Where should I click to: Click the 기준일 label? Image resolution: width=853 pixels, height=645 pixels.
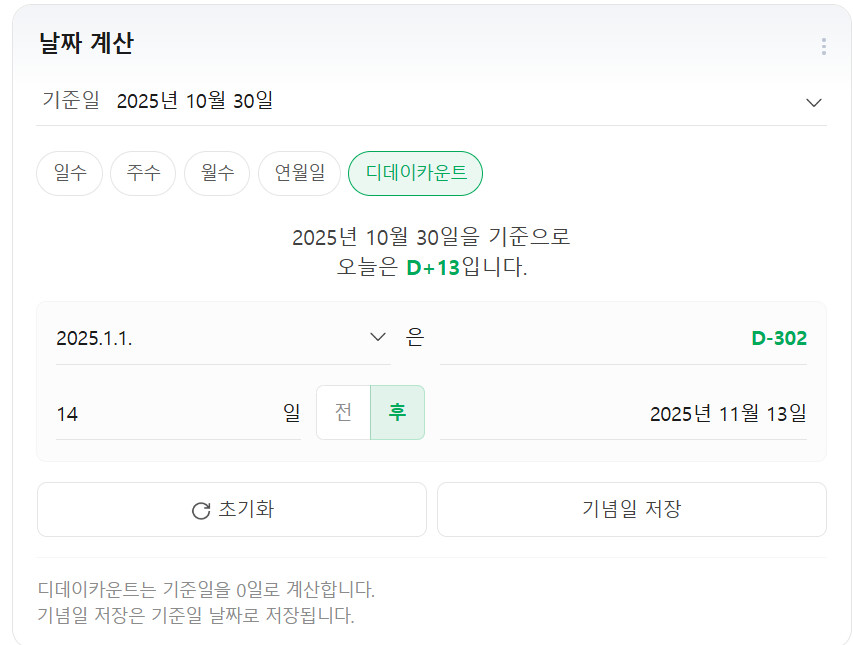point(70,101)
